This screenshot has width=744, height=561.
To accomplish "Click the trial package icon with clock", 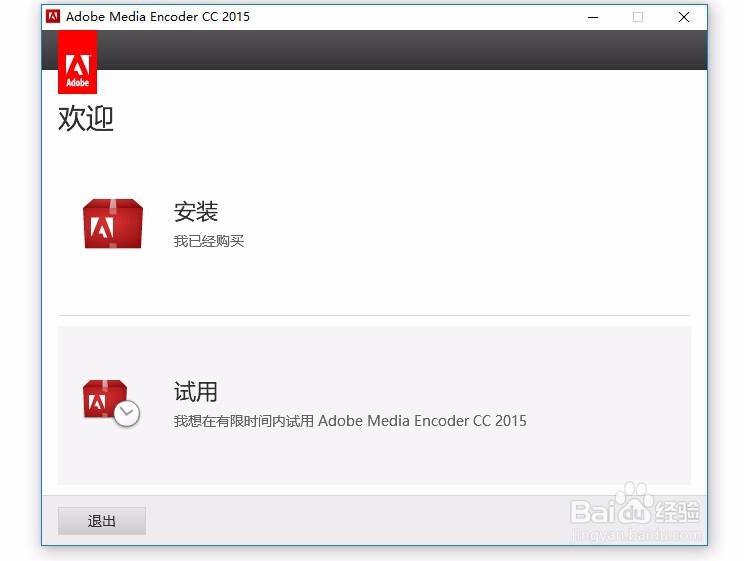I will coord(111,403).
